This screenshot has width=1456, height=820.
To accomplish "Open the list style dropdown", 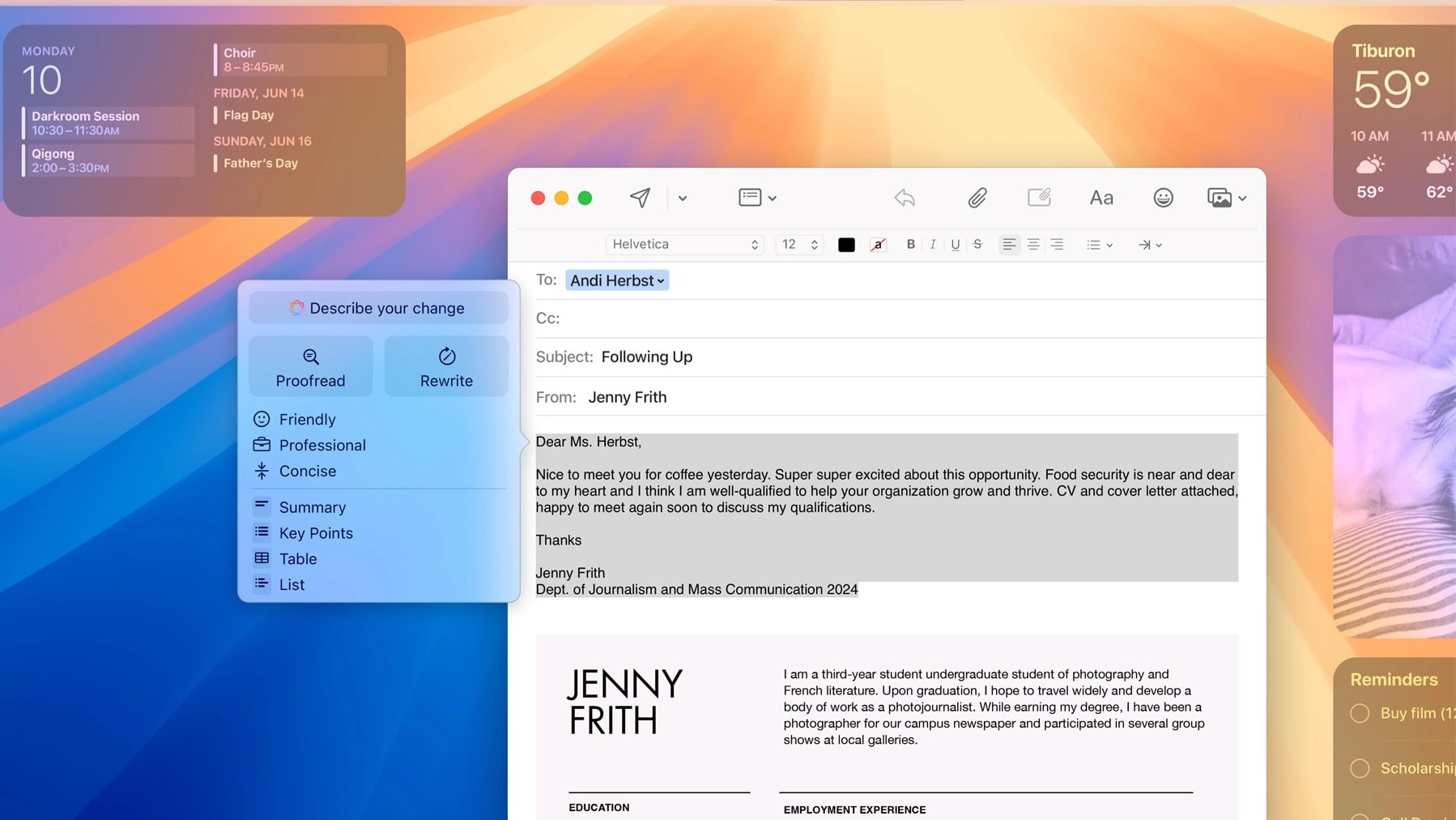I will click(x=1100, y=244).
